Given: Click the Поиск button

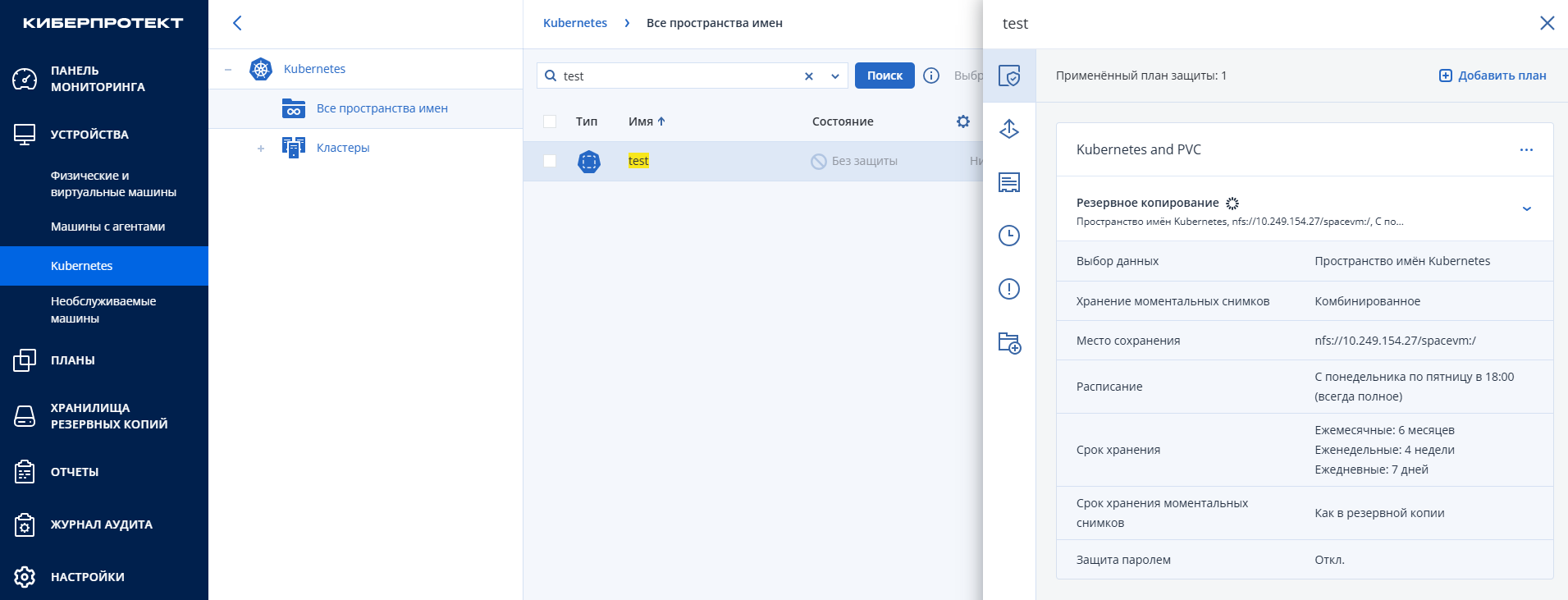Looking at the screenshot, I should 885,76.
